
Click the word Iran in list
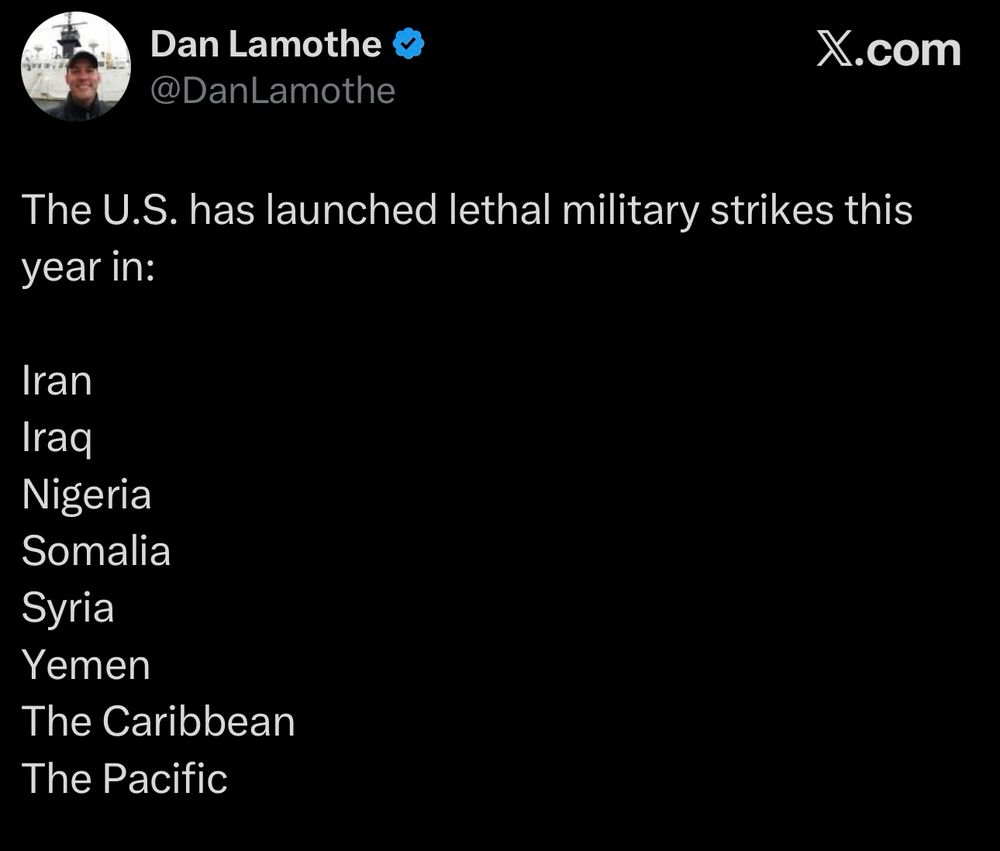tap(57, 381)
